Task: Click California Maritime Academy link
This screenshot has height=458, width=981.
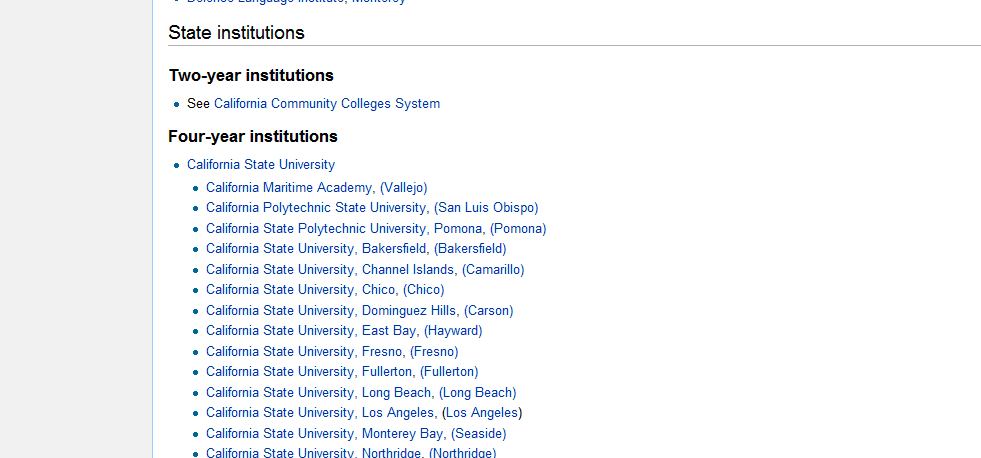Action: point(288,188)
